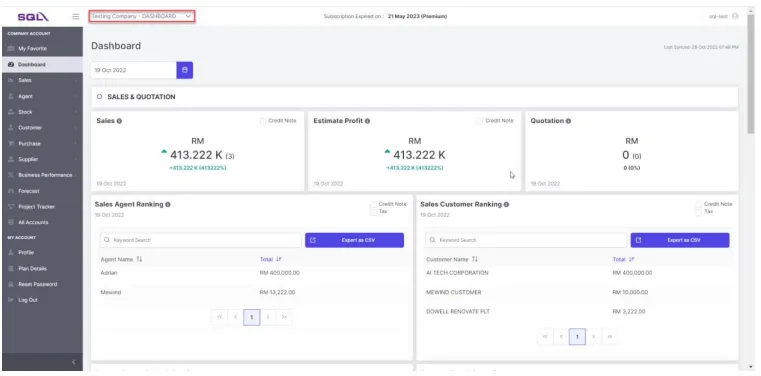This screenshot has width=761, height=376.
Task: Select Dashboard in sidebar
Action: (x=42, y=65)
